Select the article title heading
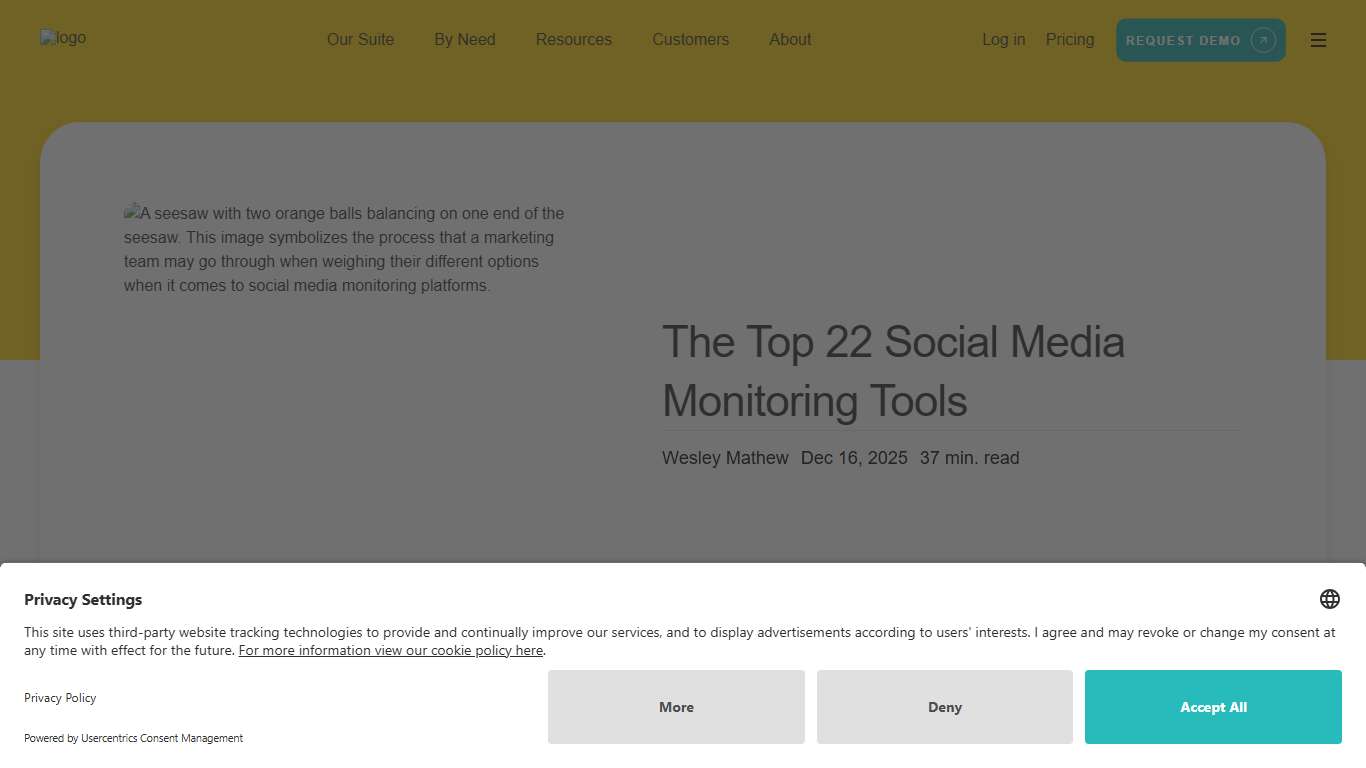 point(893,371)
